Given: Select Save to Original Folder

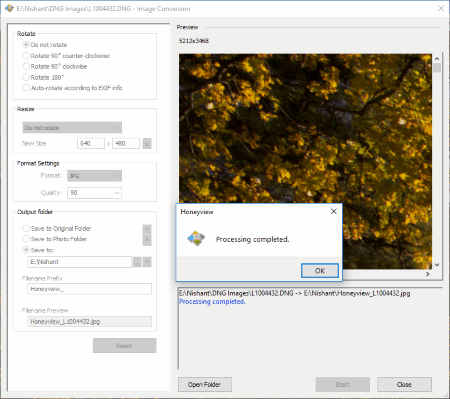Looking at the screenshot, I should tap(57, 228).
